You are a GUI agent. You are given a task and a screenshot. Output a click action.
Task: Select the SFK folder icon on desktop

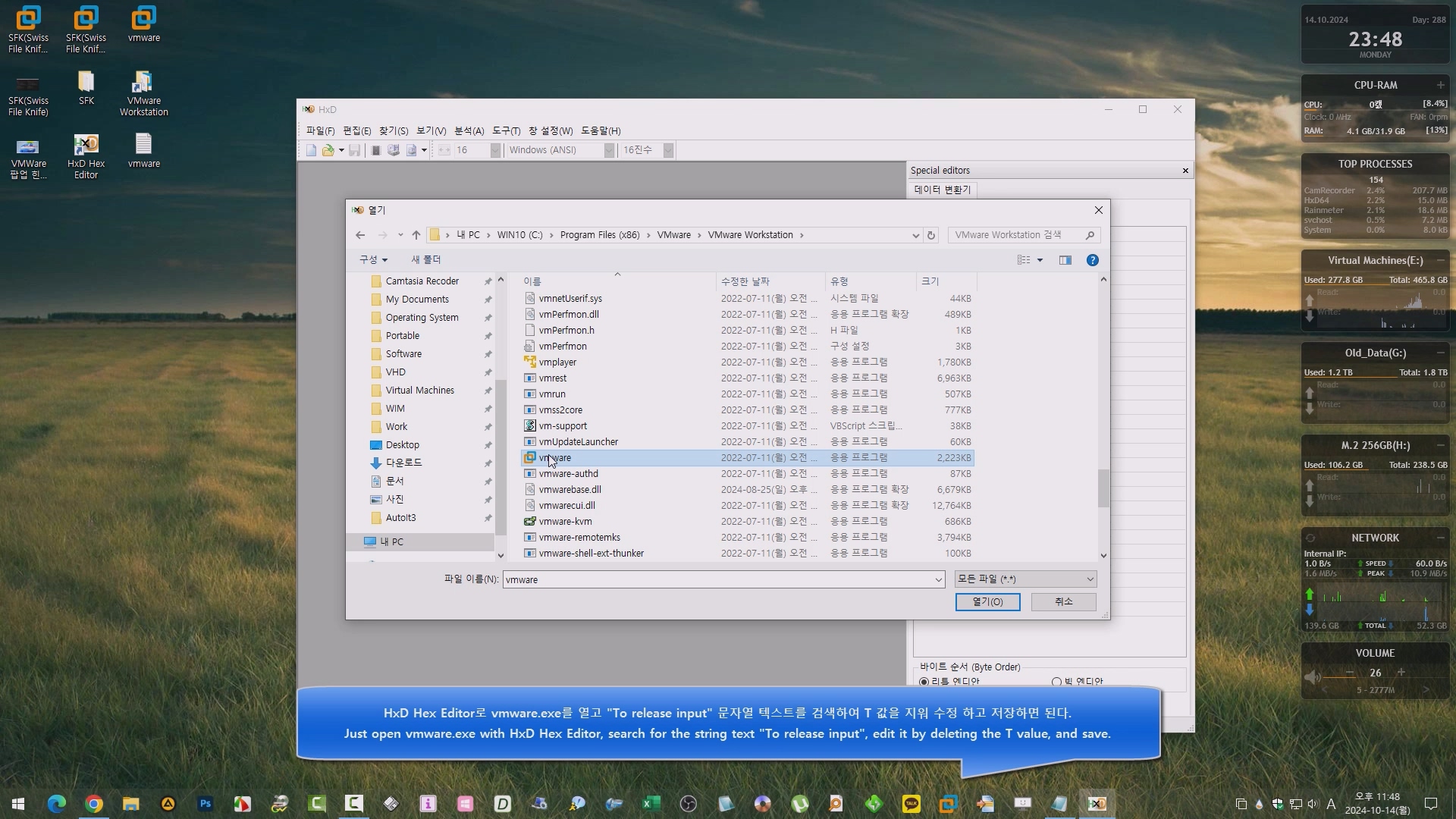pyautogui.click(x=86, y=88)
